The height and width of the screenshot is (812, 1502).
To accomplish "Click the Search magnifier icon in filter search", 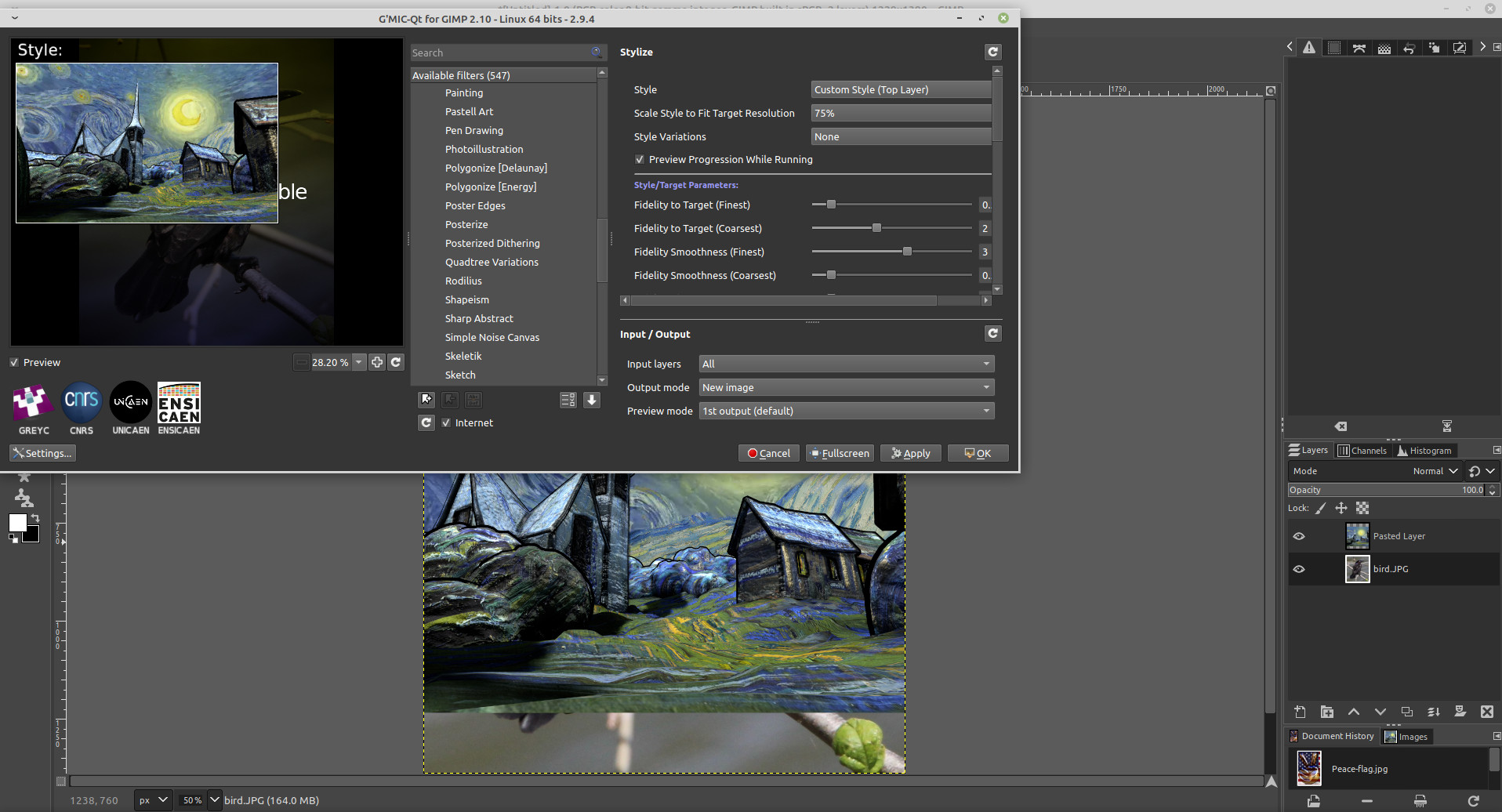I will point(597,53).
